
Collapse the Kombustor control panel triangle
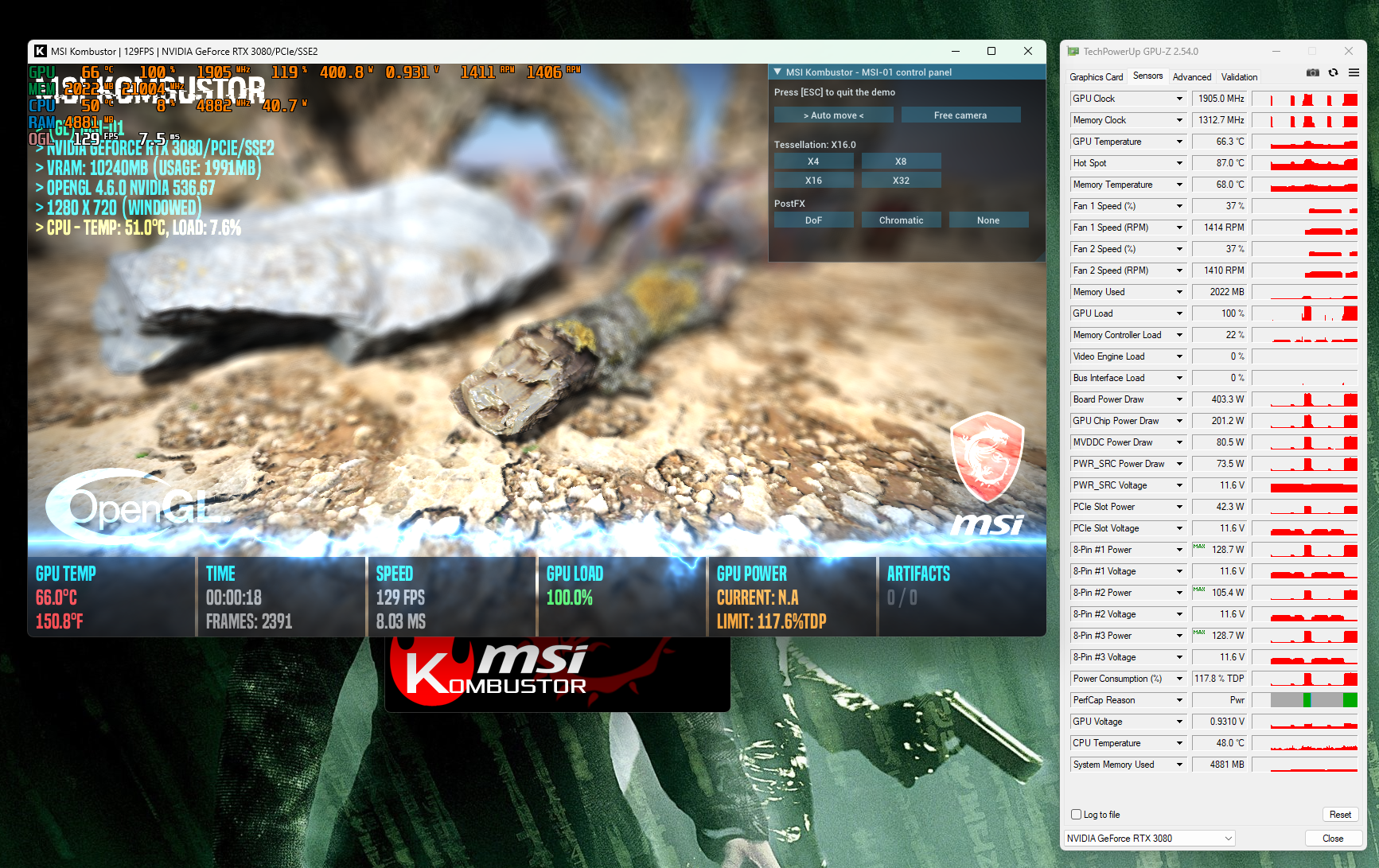pyautogui.click(x=777, y=72)
